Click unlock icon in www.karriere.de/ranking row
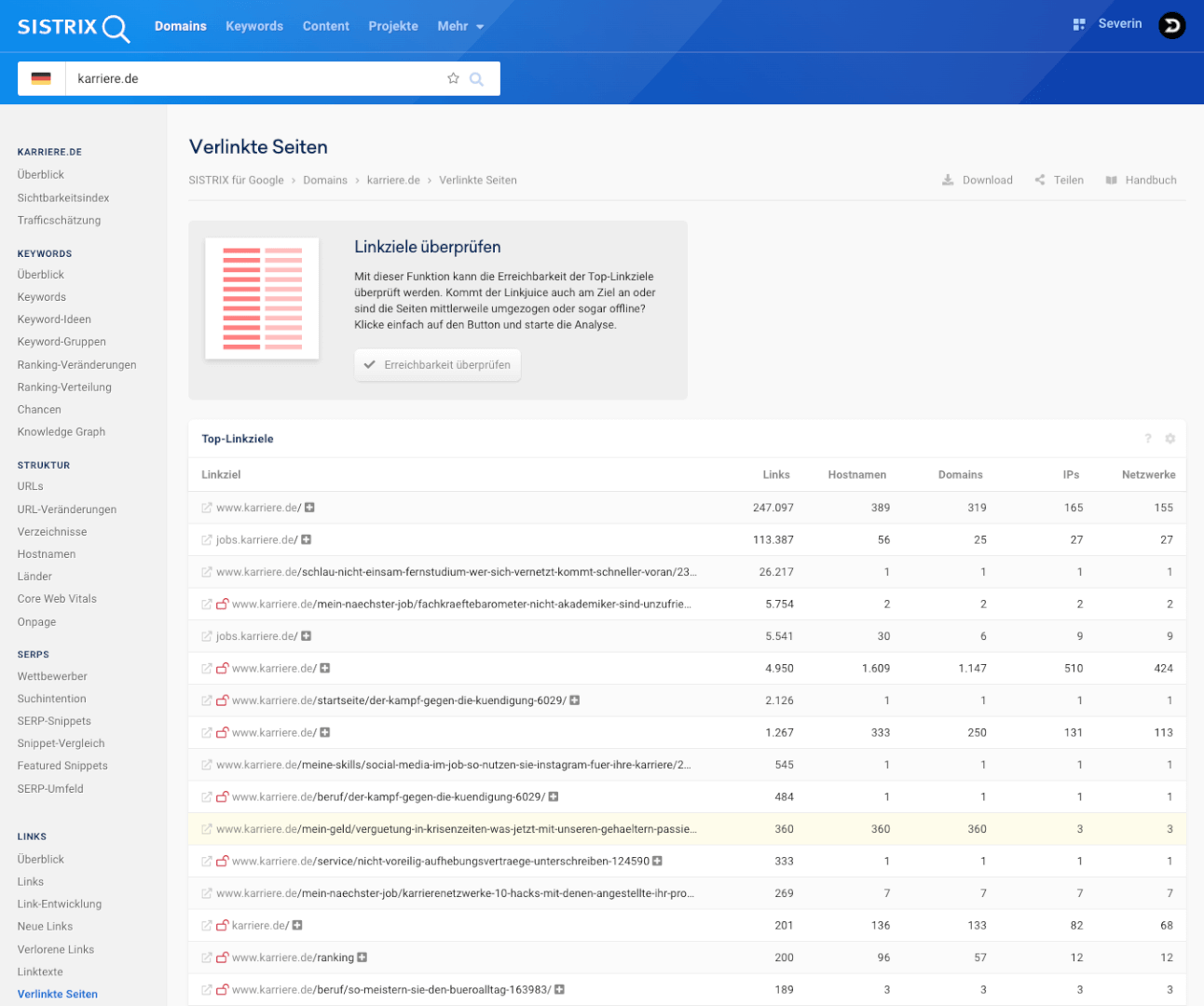 tap(223, 958)
